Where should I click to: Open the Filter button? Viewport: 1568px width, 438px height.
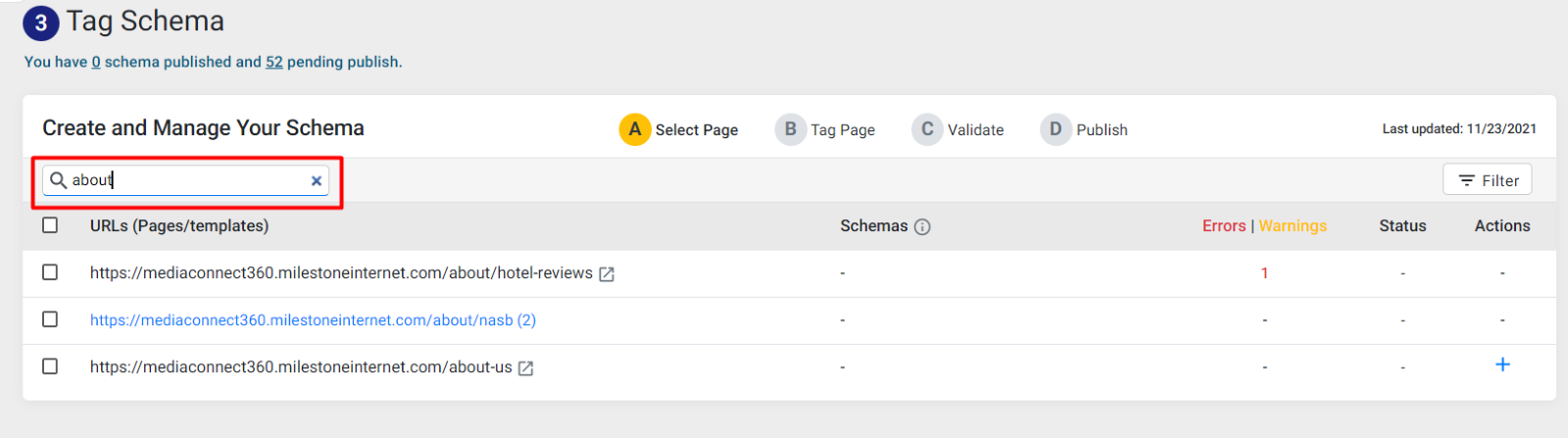(1487, 180)
